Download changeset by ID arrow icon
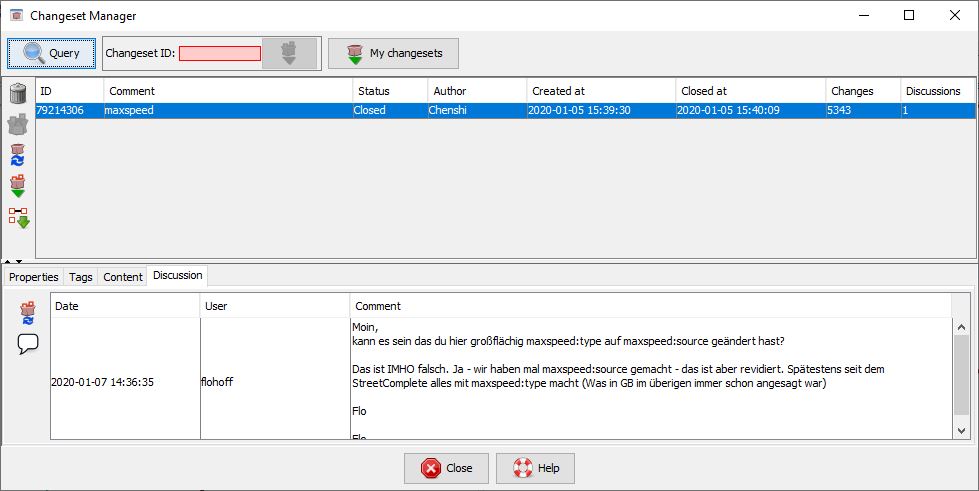This screenshot has width=979, height=491. pyautogui.click(x=289, y=53)
